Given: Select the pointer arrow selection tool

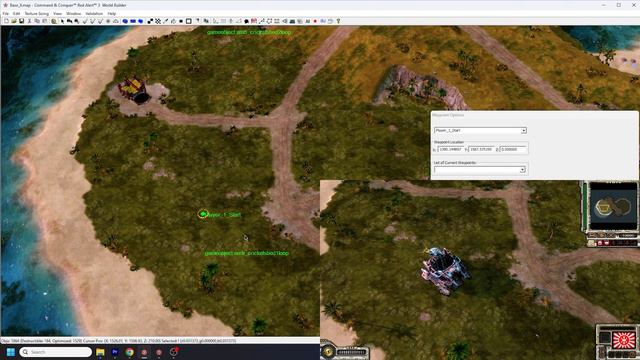Looking at the screenshot, I should pos(62,21).
